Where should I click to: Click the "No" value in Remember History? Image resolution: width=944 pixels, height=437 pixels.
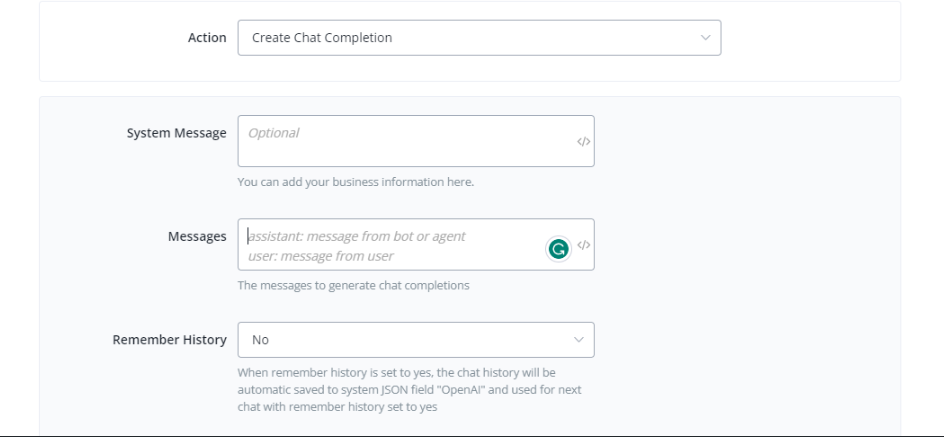(x=260, y=340)
